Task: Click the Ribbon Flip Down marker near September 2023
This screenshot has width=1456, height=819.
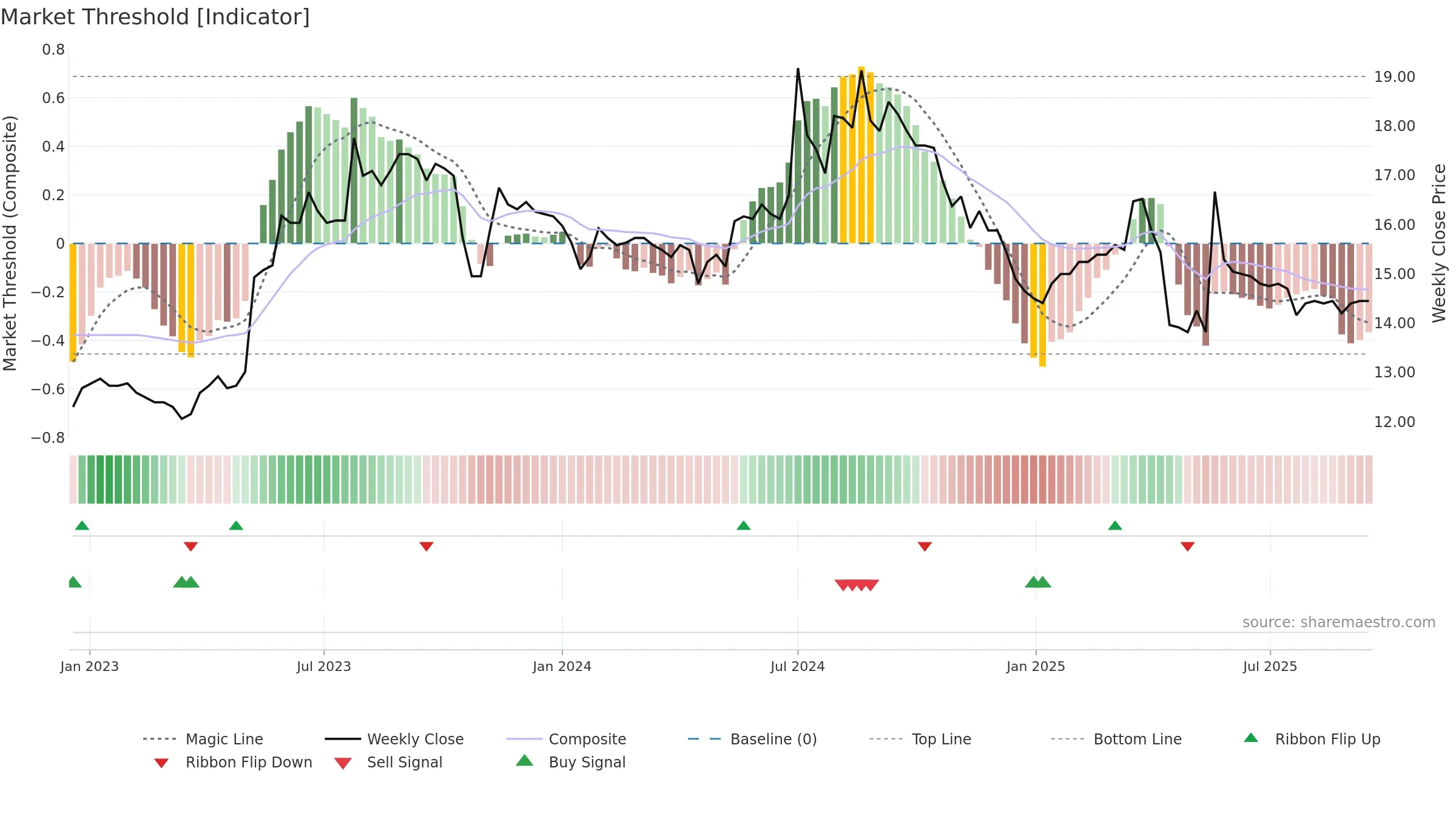Action: 426,547
